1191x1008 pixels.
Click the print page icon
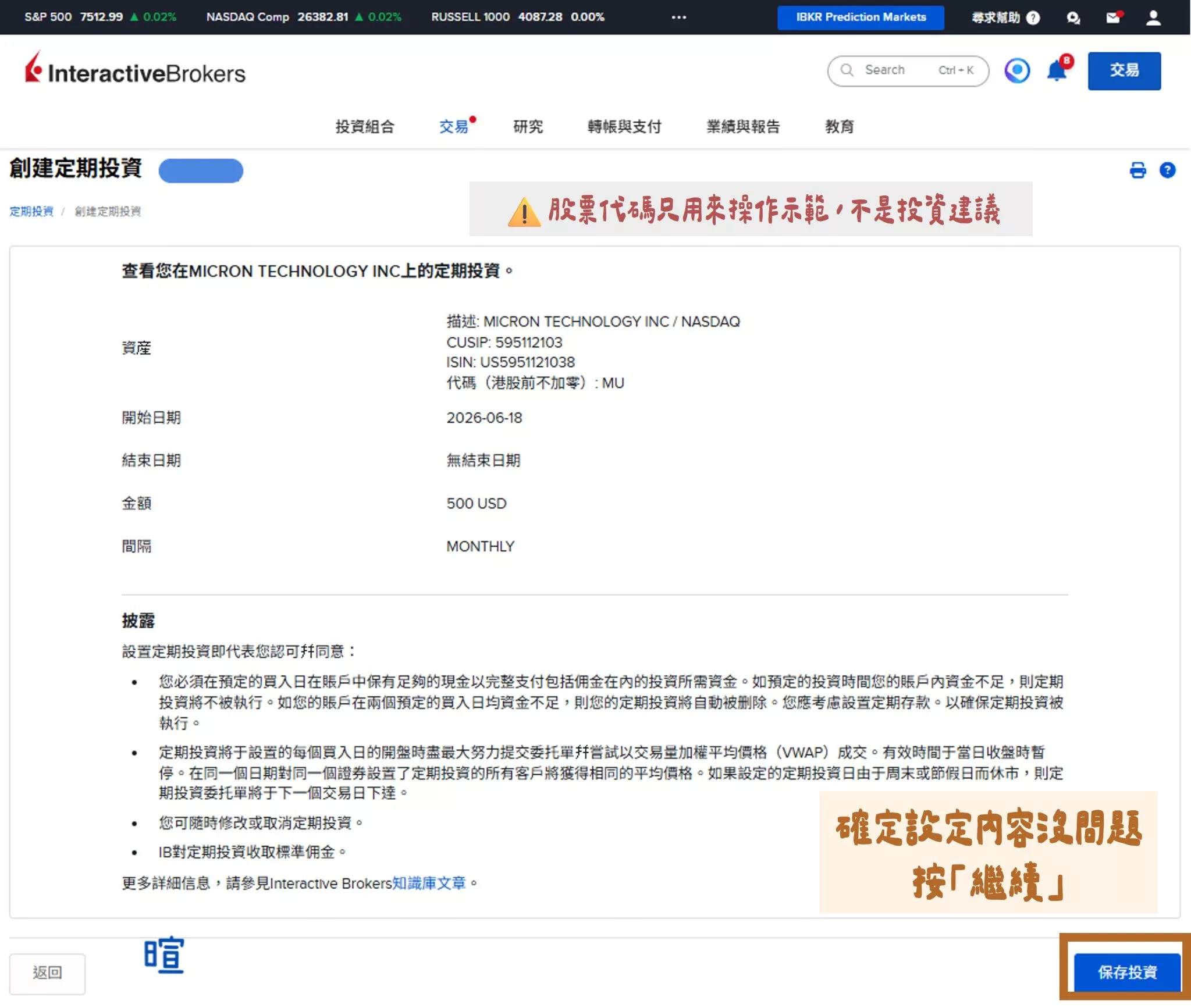click(x=1138, y=170)
